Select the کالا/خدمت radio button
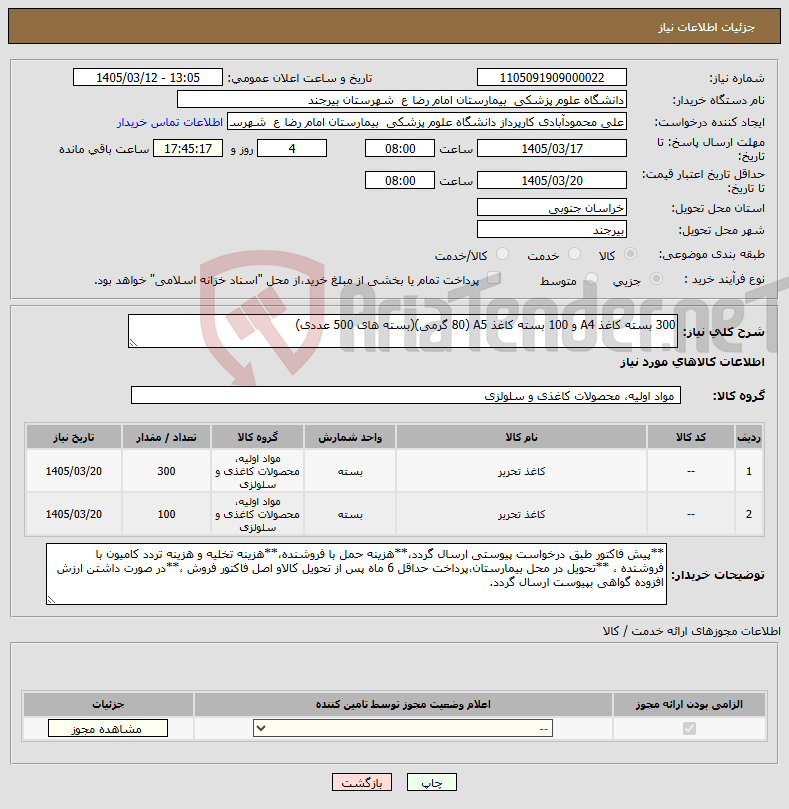Viewport: 789px width, 809px height. [502, 253]
